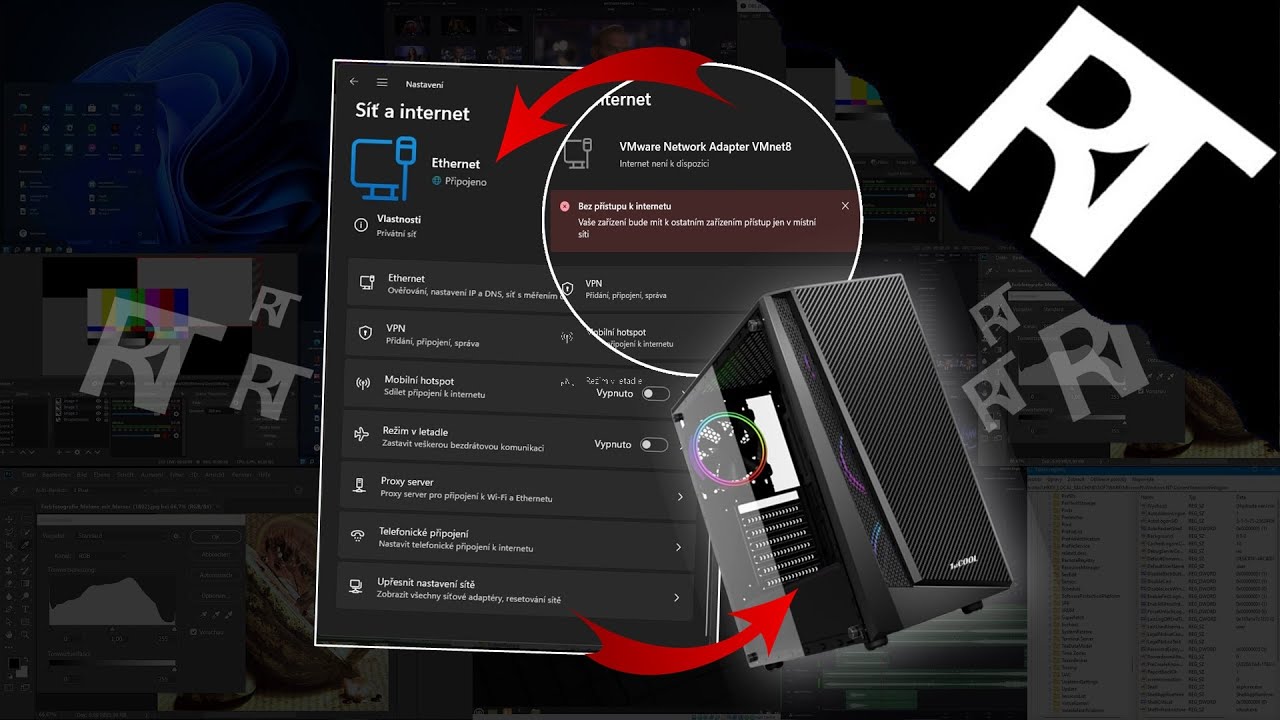
Task: Click Optionen... in the Photoshop levels dialog
Action: pyautogui.click(x=216, y=596)
